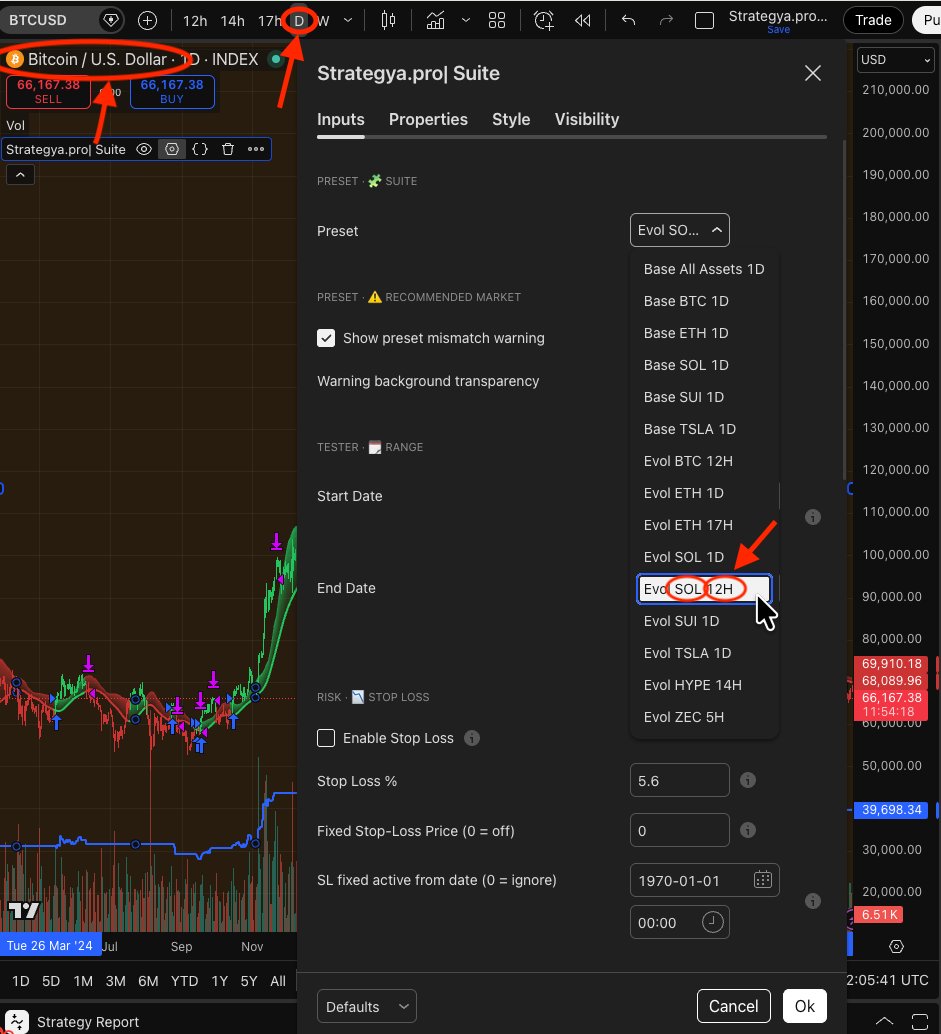This screenshot has height=1034, width=941.
Task: Hide the Strategya.pro Suite strategy via eye icon
Action: click(x=143, y=149)
